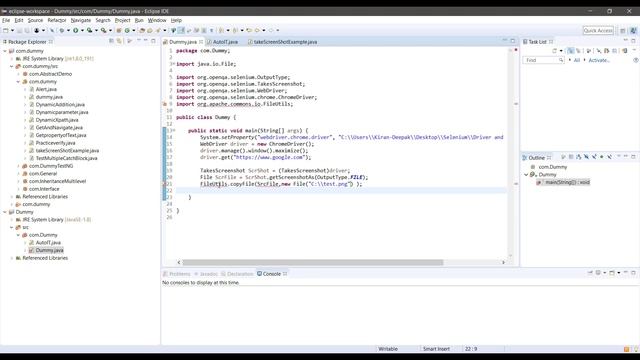Click the Java perspective icon at top right
640x360 pixels.
[x=633, y=31]
